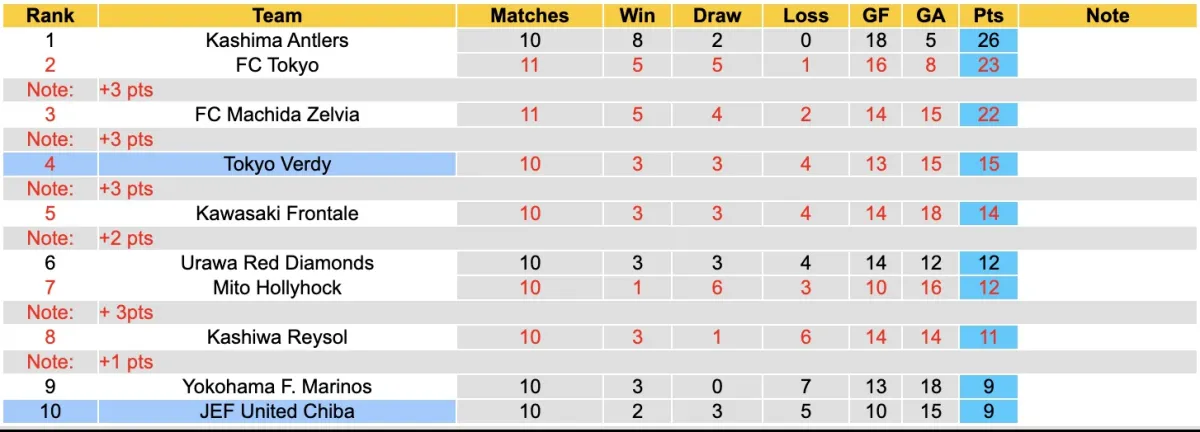Click Urawa Red Diamonds in the table
This screenshot has width=1200, height=432.
(x=277, y=263)
